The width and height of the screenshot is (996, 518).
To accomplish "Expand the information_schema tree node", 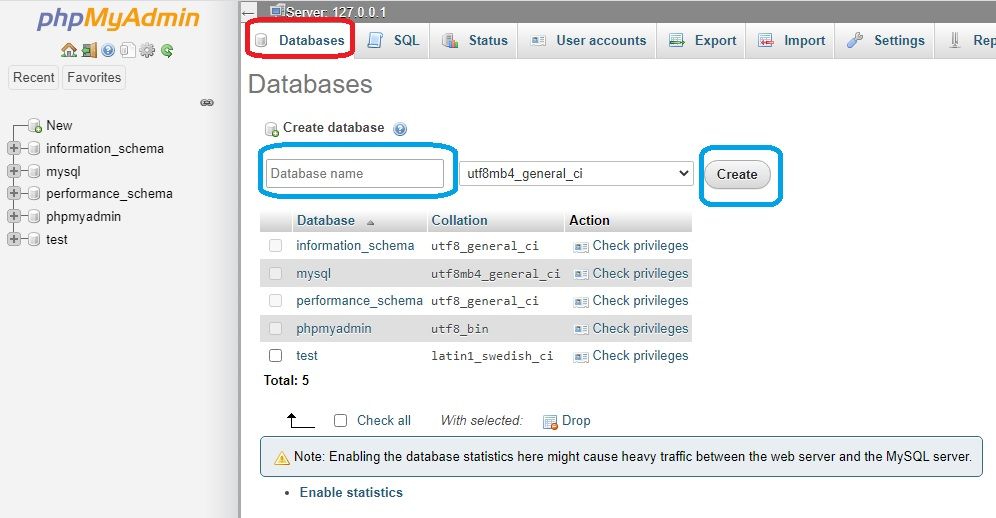I will [13, 148].
